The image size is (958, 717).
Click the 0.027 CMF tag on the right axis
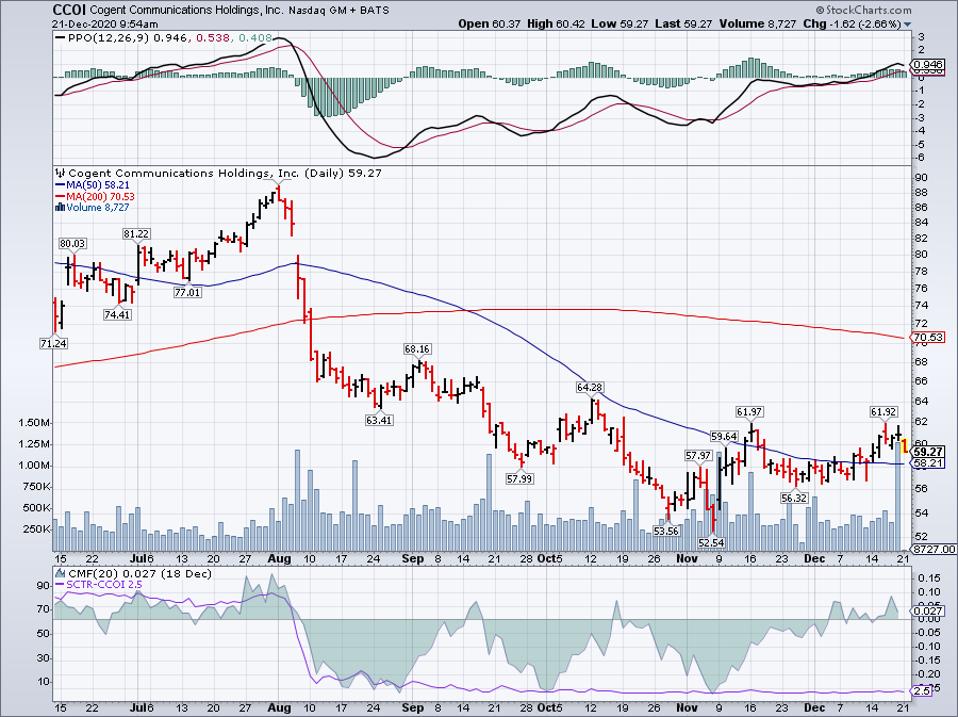pos(927,611)
